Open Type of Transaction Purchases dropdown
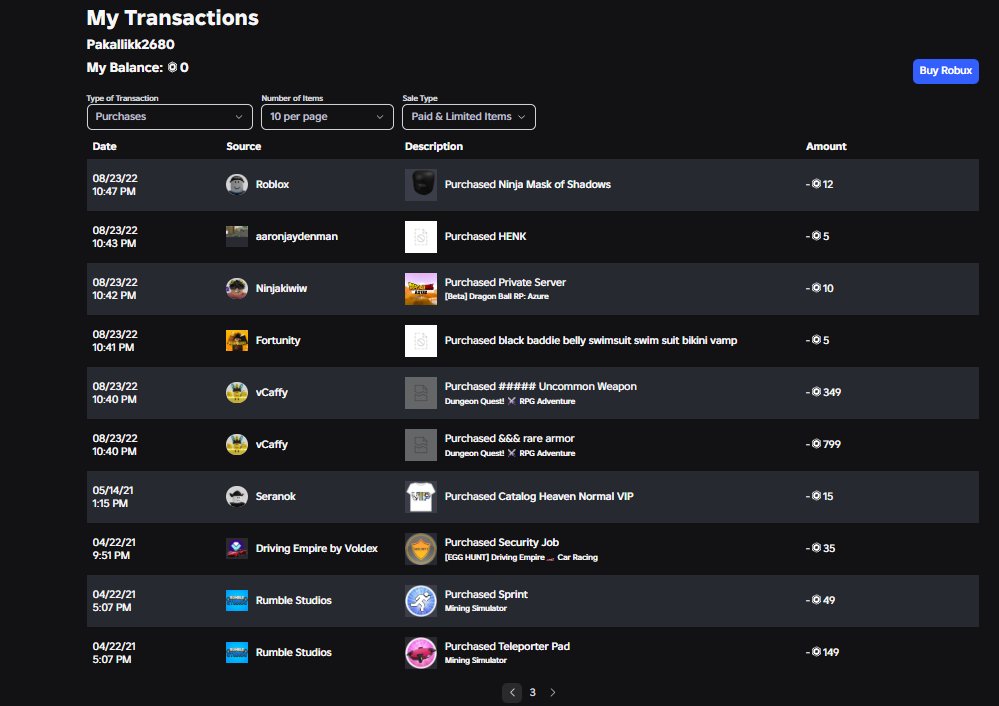This screenshot has height=706, width=999. [169, 117]
